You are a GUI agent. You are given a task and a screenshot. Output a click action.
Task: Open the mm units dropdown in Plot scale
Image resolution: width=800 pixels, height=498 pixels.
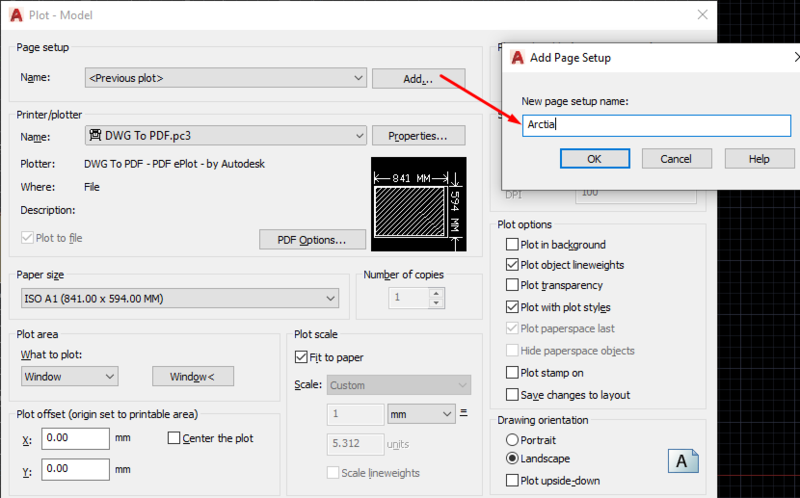click(x=421, y=414)
